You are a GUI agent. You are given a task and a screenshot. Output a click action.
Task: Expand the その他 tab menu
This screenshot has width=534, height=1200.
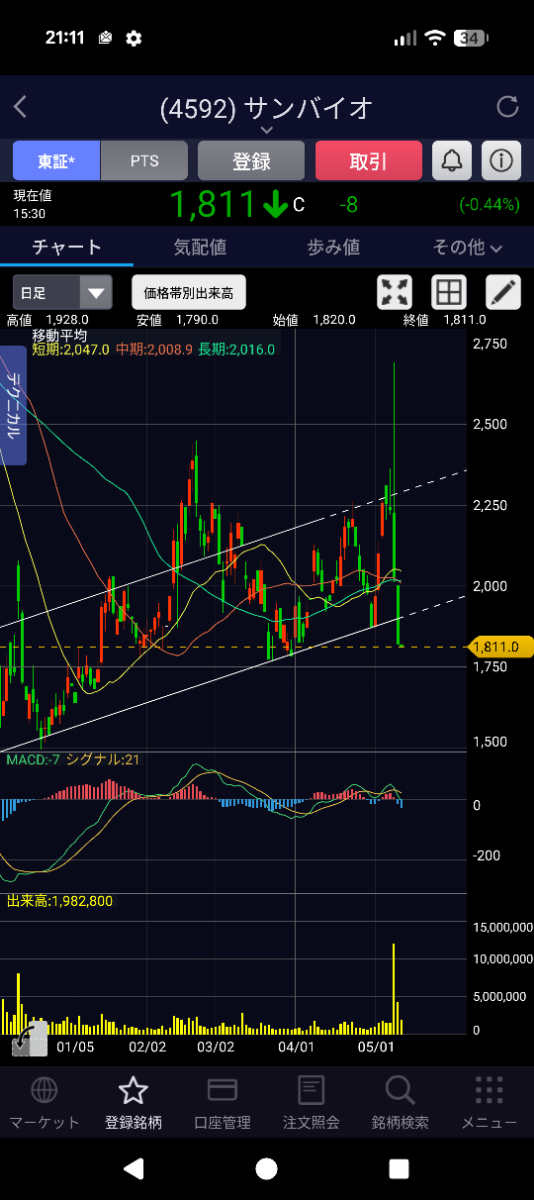coord(467,246)
